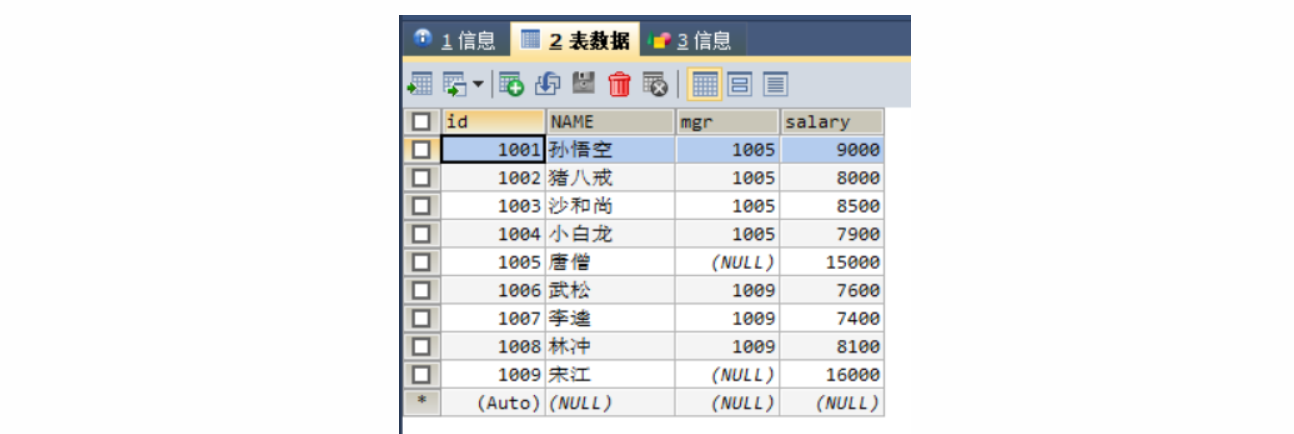Check the row checkbox for 武松
Viewport: 1294px width, 434px height.
point(421,290)
